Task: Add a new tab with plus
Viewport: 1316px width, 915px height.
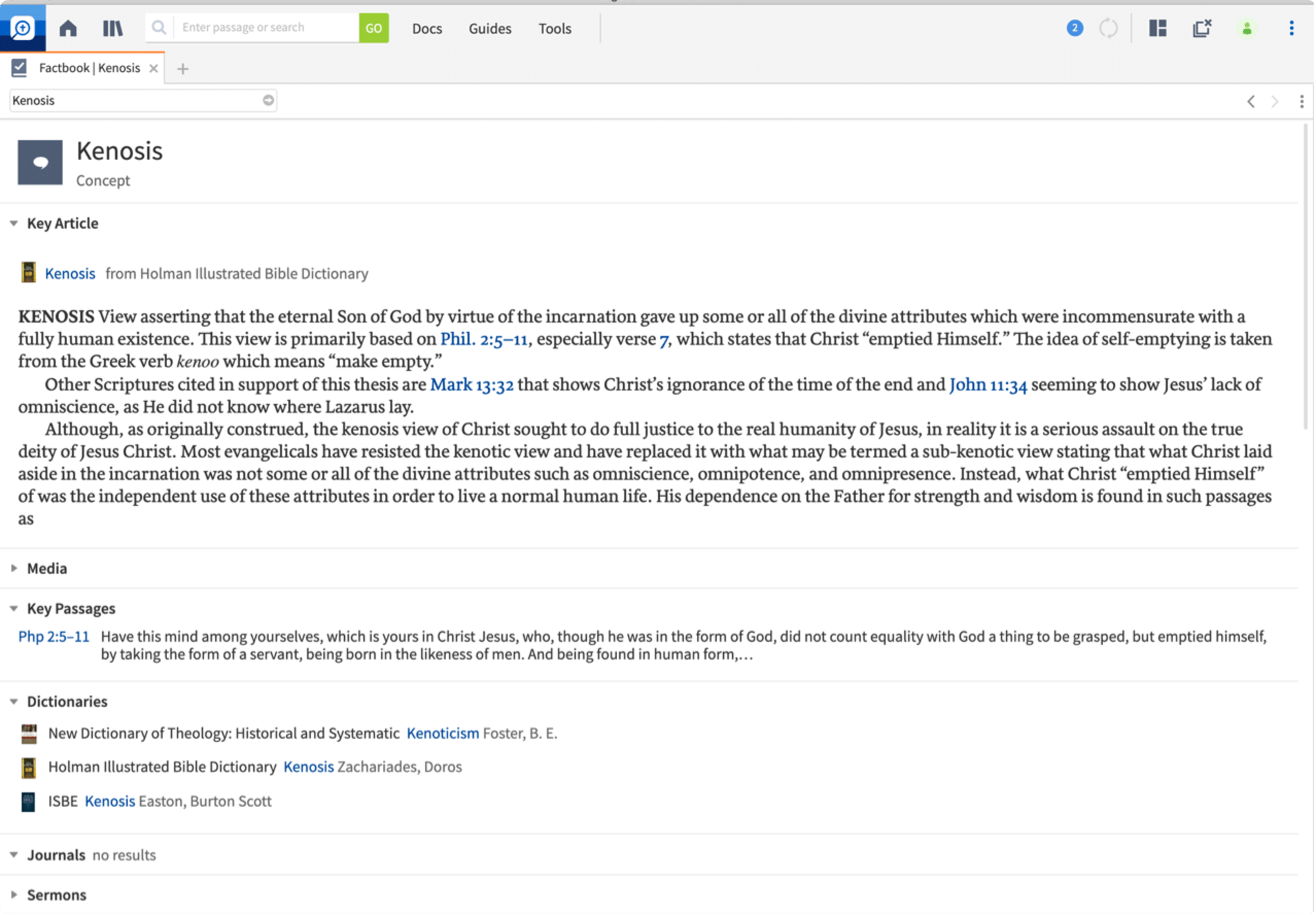Action: pos(183,68)
